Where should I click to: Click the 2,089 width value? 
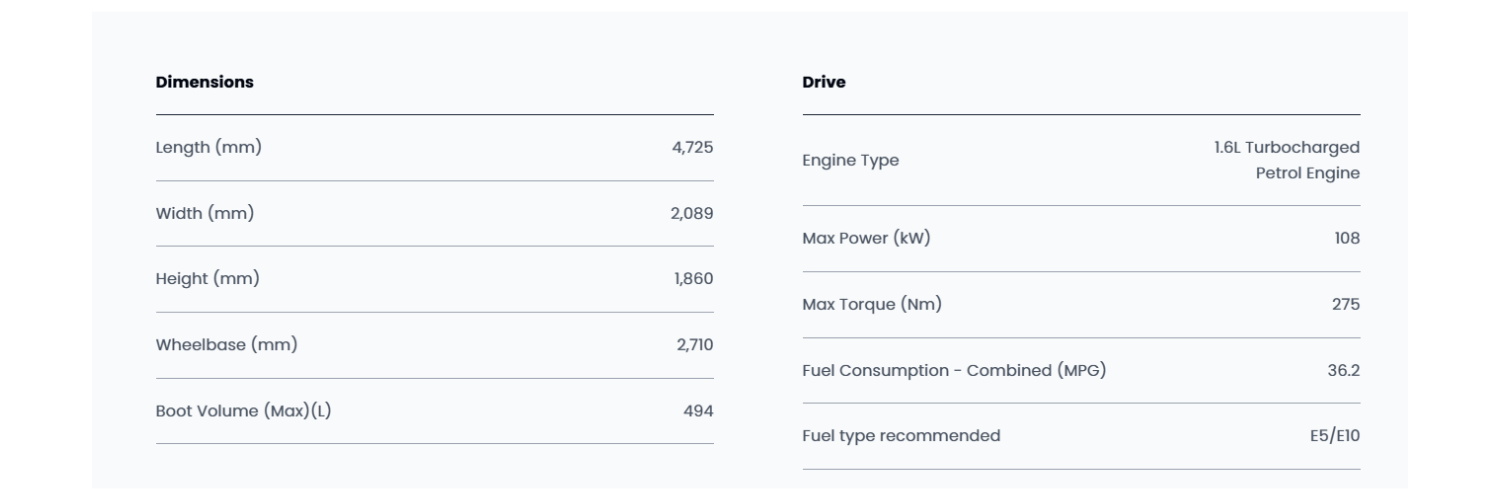(x=691, y=213)
